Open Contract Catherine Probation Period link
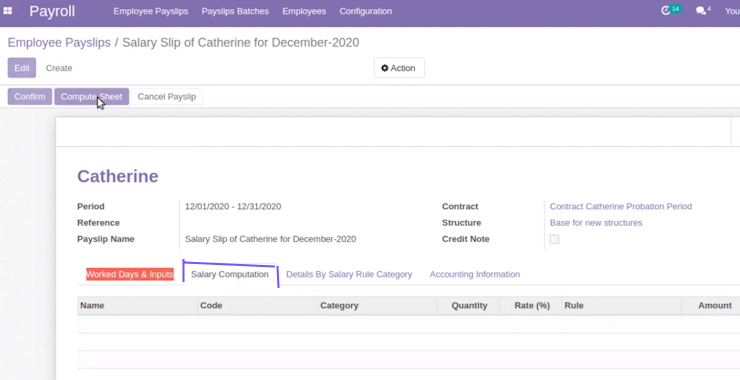 tap(621, 206)
